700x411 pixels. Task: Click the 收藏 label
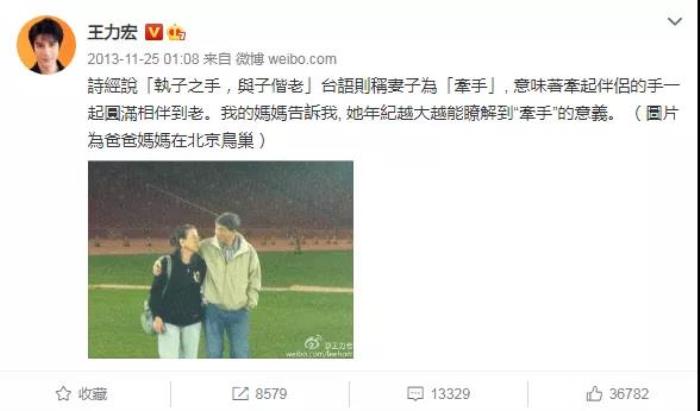coord(92,394)
